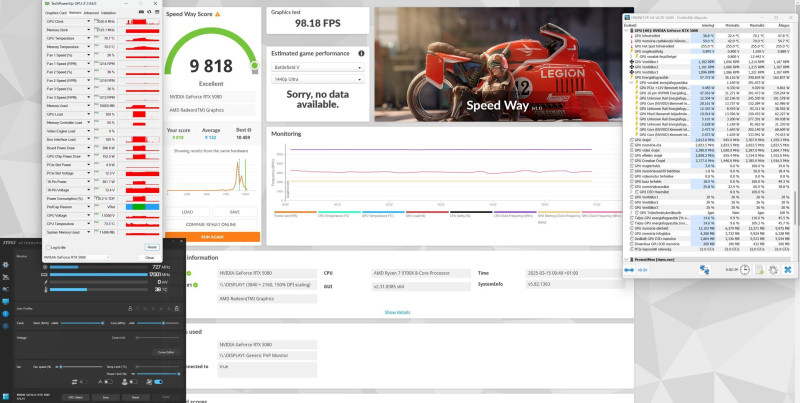Viewport: 800px width, 403px height.
Task: Open the Afterburner monitor icon in sidebar
Action: [x=6, y=301]
